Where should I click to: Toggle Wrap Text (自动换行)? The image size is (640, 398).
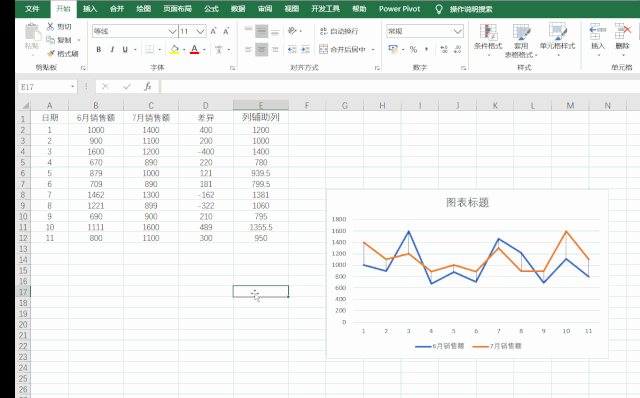click(339, 31)
